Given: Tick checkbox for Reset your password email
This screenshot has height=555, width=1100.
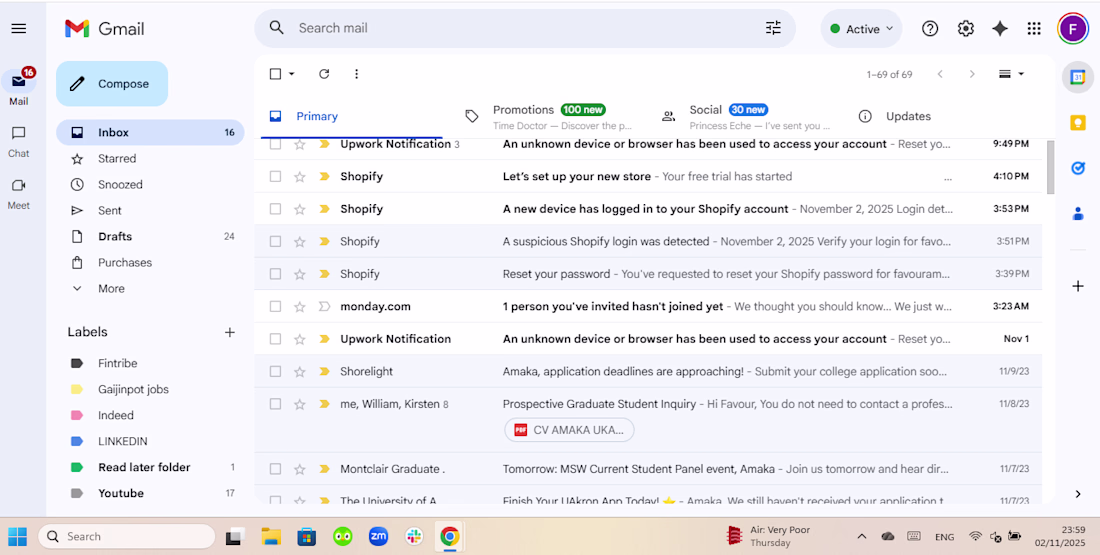Looking at the screenshot, I should pos(275,274).
